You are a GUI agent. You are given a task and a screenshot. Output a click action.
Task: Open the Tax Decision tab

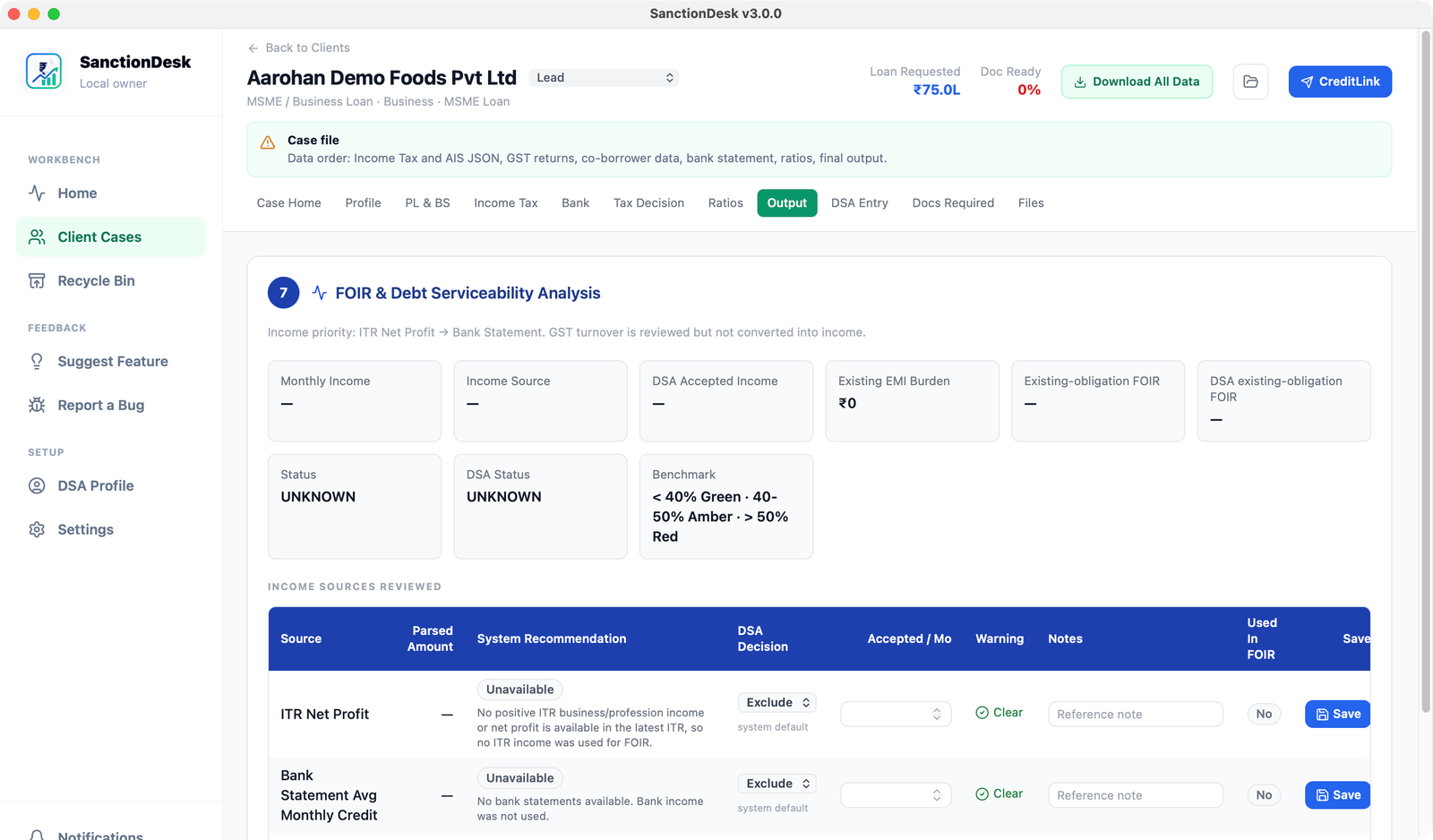[648, 203]
